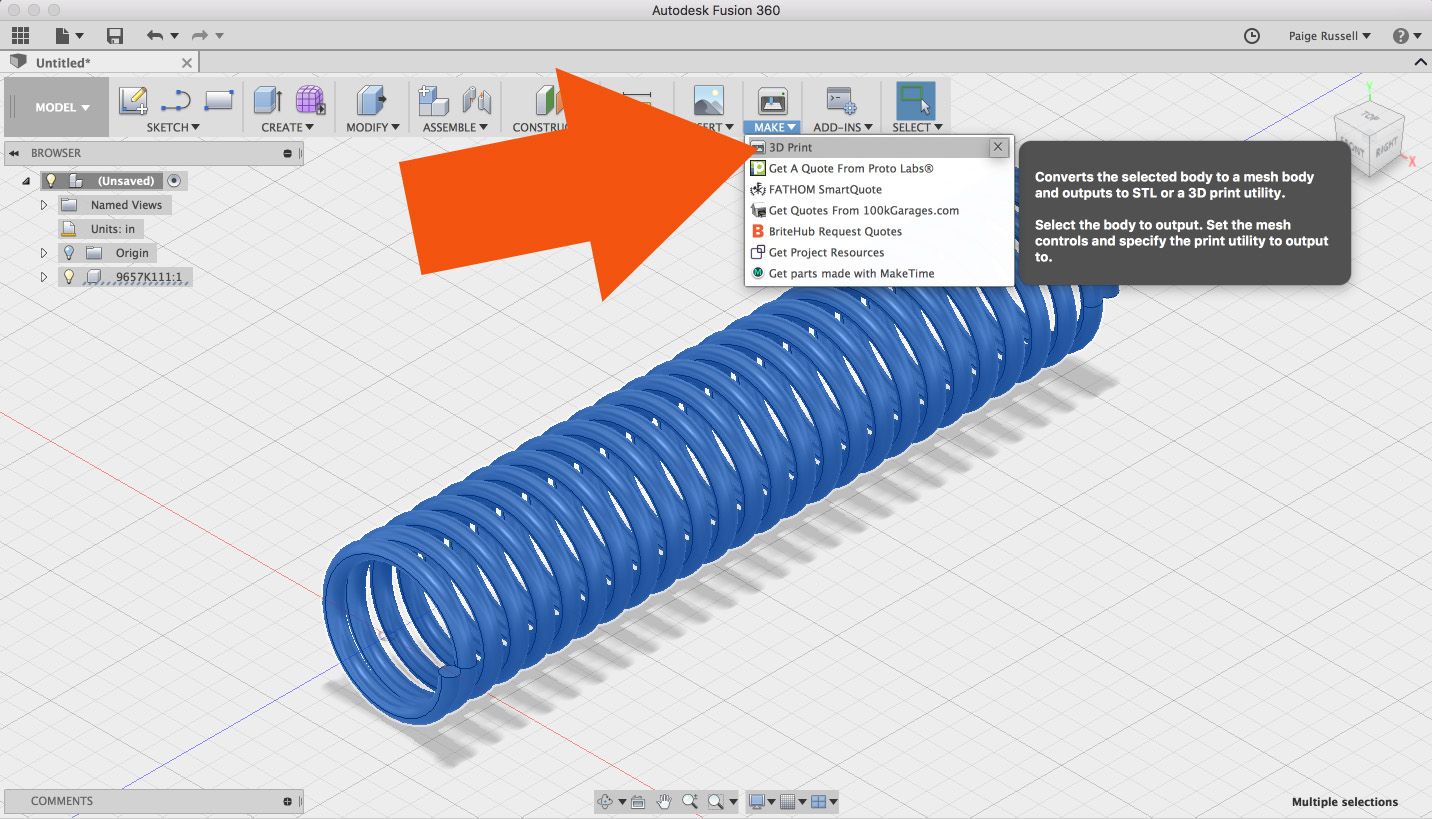This screenshot has height=819, width=1433.
Task: Open the undo history dropdown arrow
Action: (174, 36)
